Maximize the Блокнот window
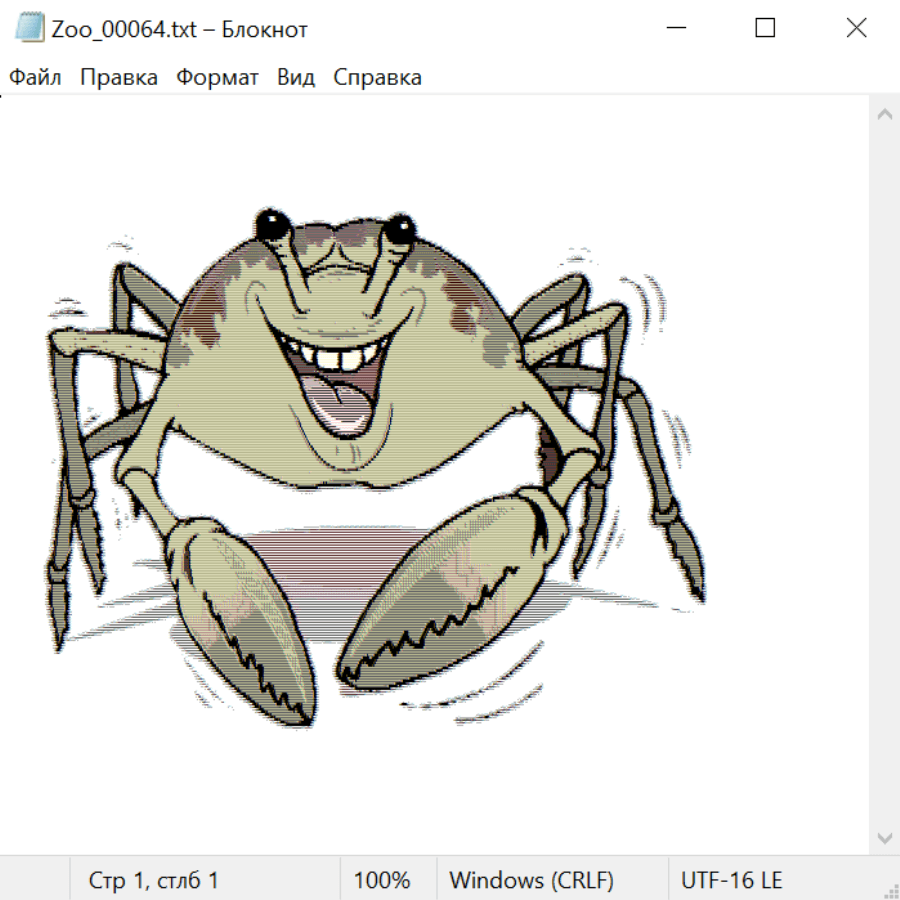 765,28
